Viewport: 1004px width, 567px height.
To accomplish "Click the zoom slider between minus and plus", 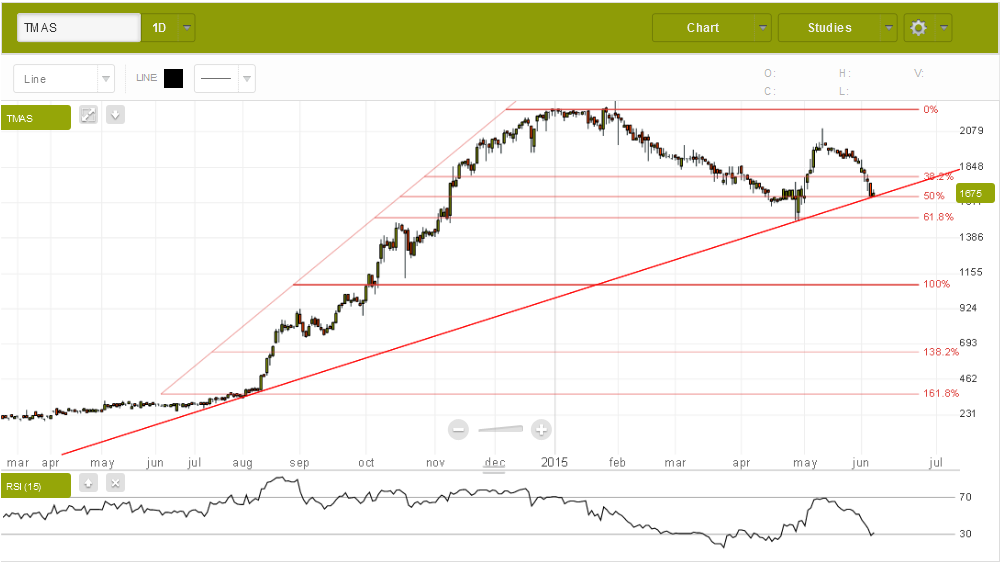I will (x=500, y=430).
